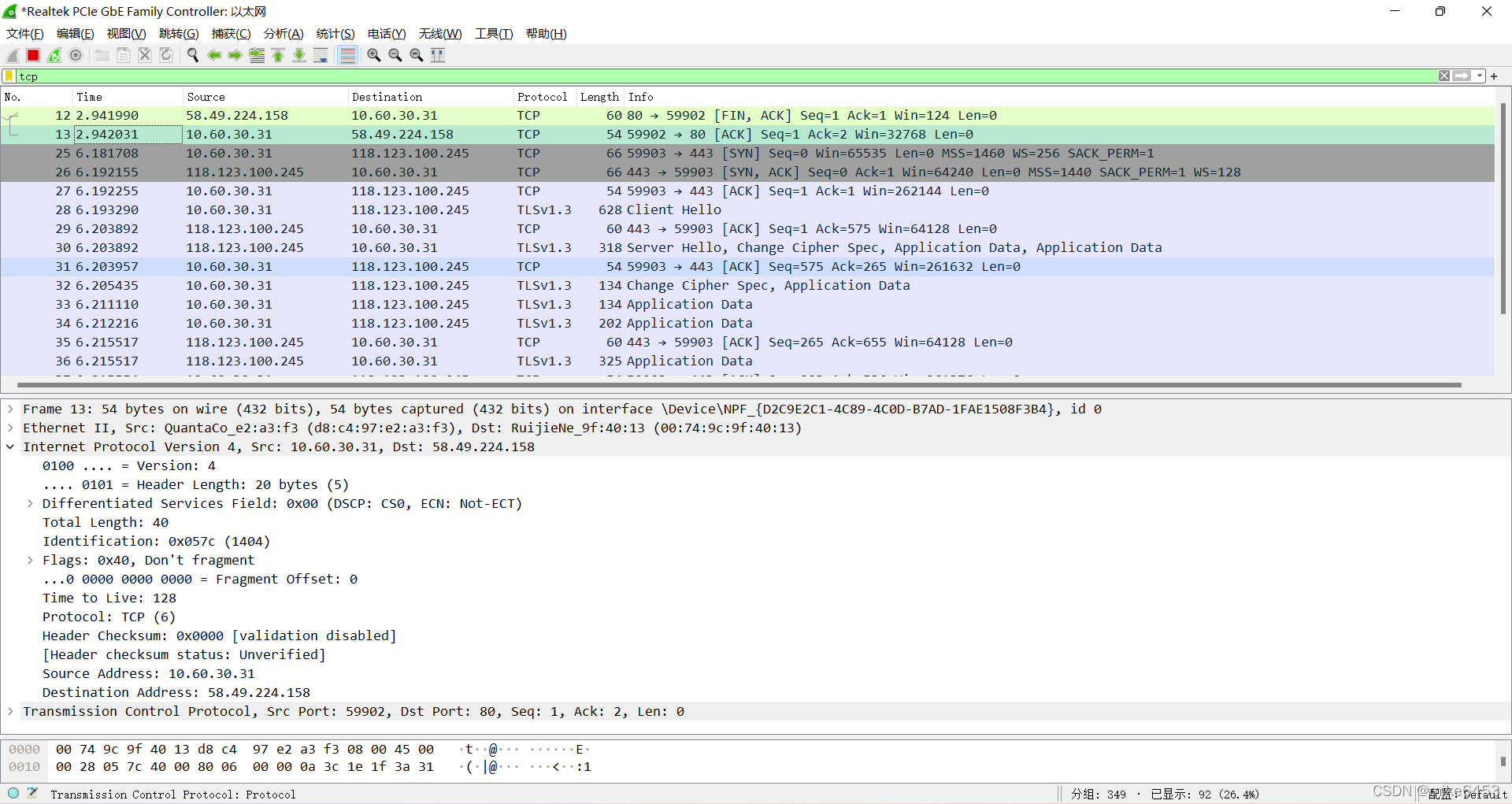Viewport: 1512px width, 804px height.
Task: Select packet 36 Application Data row
Action: point(747,361)
